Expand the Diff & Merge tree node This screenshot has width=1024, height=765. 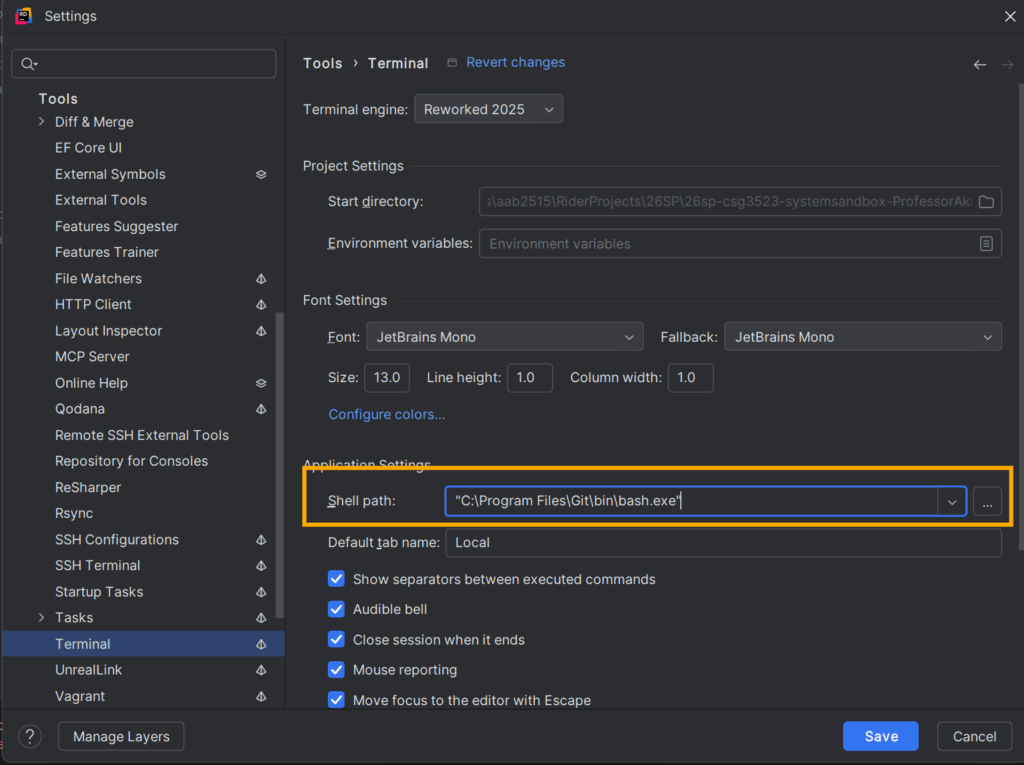[x=42, y=122]
